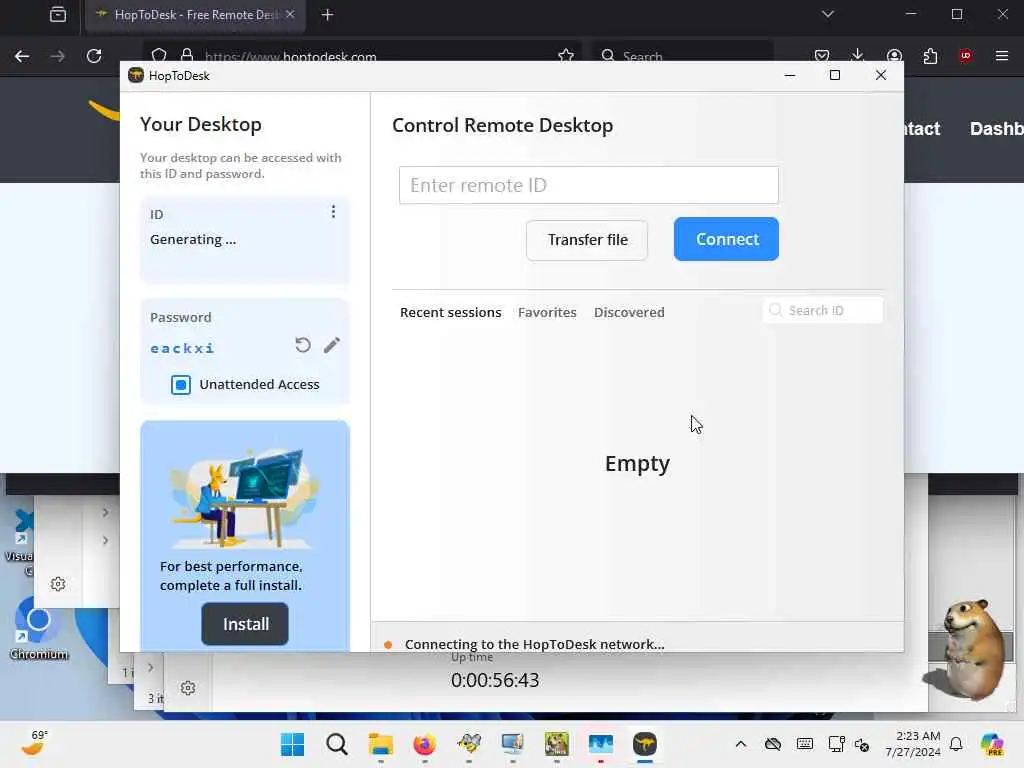This screenshot has height=768, width=1024.
Task: Click the Transfer file button
Action: point(587,240)
